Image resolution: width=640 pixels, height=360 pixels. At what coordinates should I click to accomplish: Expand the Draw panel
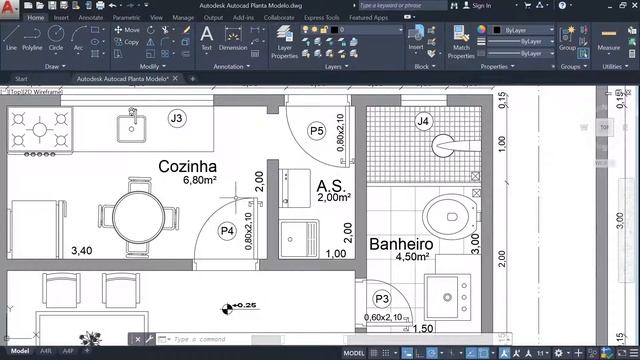tap(55, 67)
